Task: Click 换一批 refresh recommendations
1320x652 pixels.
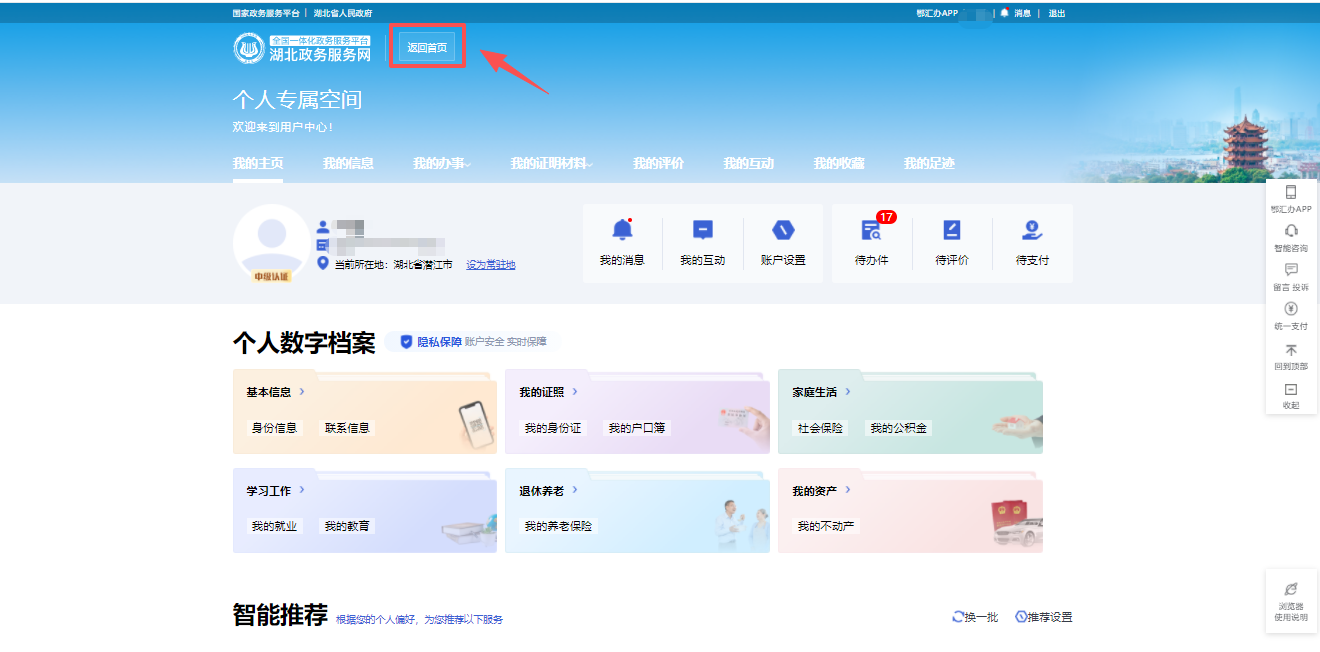Action: point(975,617)
